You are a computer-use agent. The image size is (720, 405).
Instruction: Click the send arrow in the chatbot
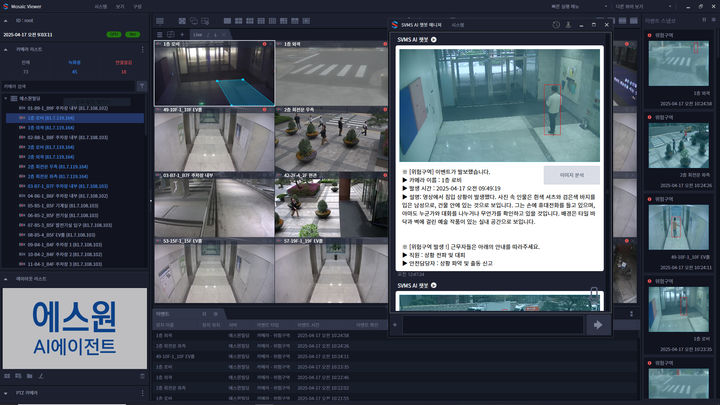[597, 324]
